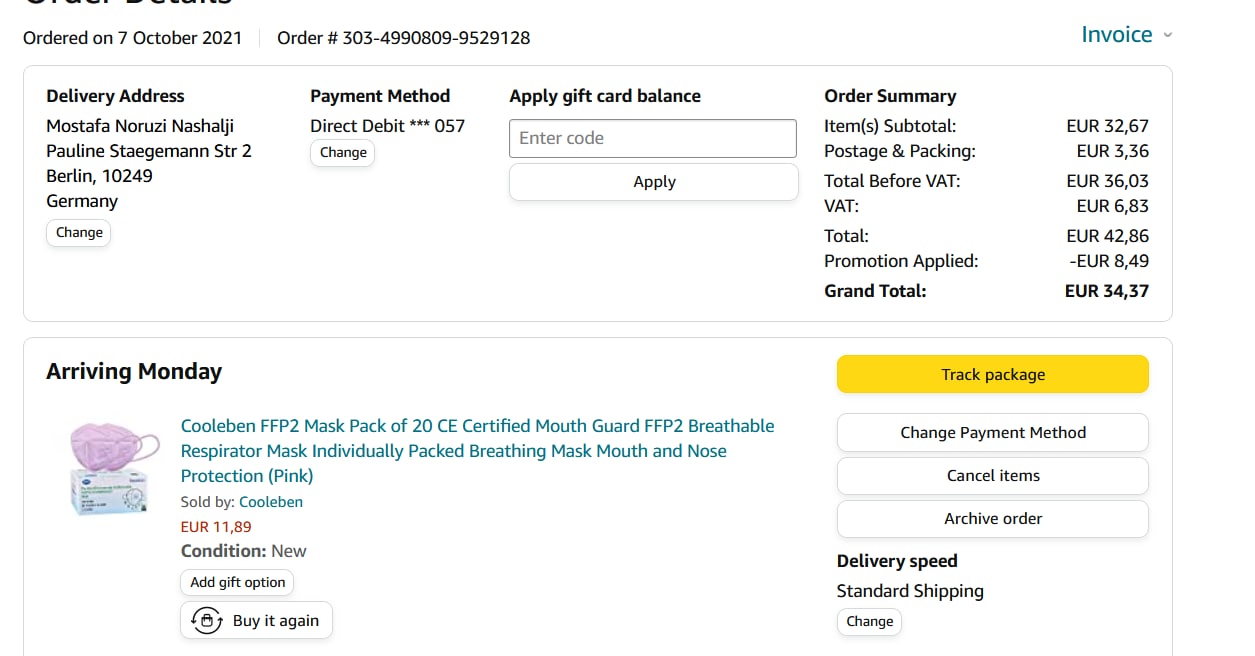This screenshot has height=656, width=1255.
Task: Click the Grand Total amount EUR 34,37
Action: click(x=1106, y=291)
